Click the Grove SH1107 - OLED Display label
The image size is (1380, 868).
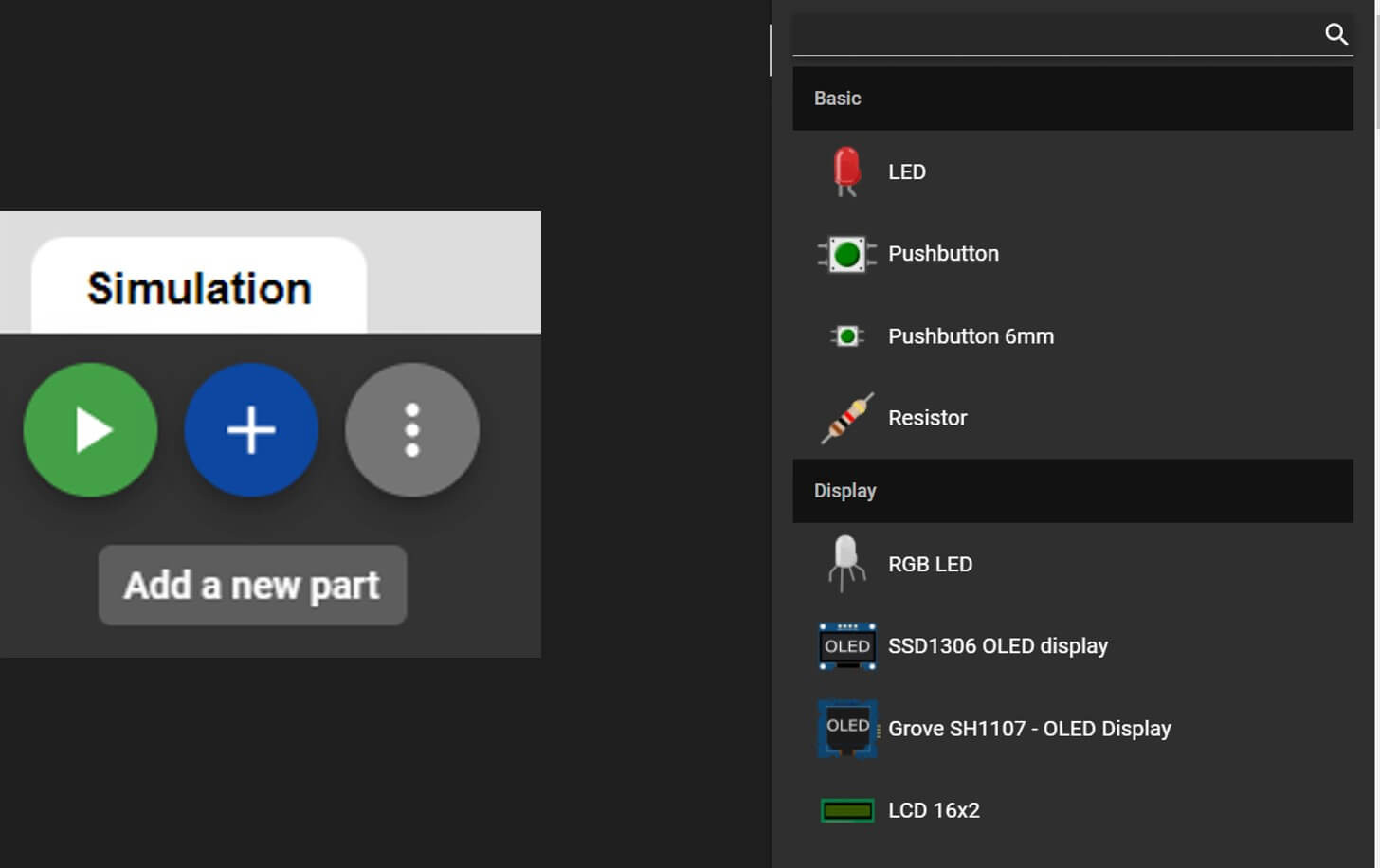[1029, 729]
